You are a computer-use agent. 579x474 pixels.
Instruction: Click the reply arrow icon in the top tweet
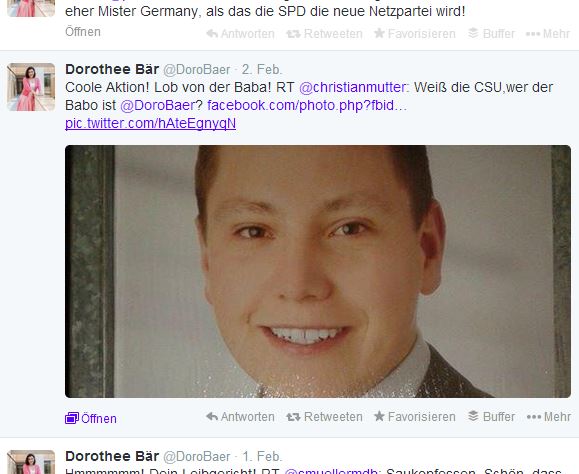click(212, 34)
